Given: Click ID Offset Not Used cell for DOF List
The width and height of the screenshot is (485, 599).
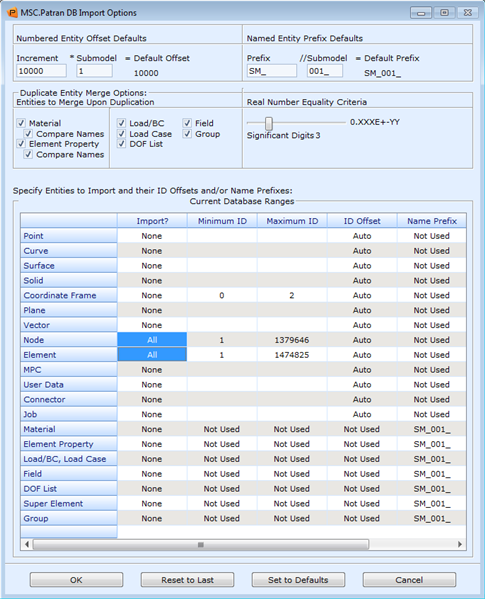Looking at the screenshot, I should coord(362,489).
